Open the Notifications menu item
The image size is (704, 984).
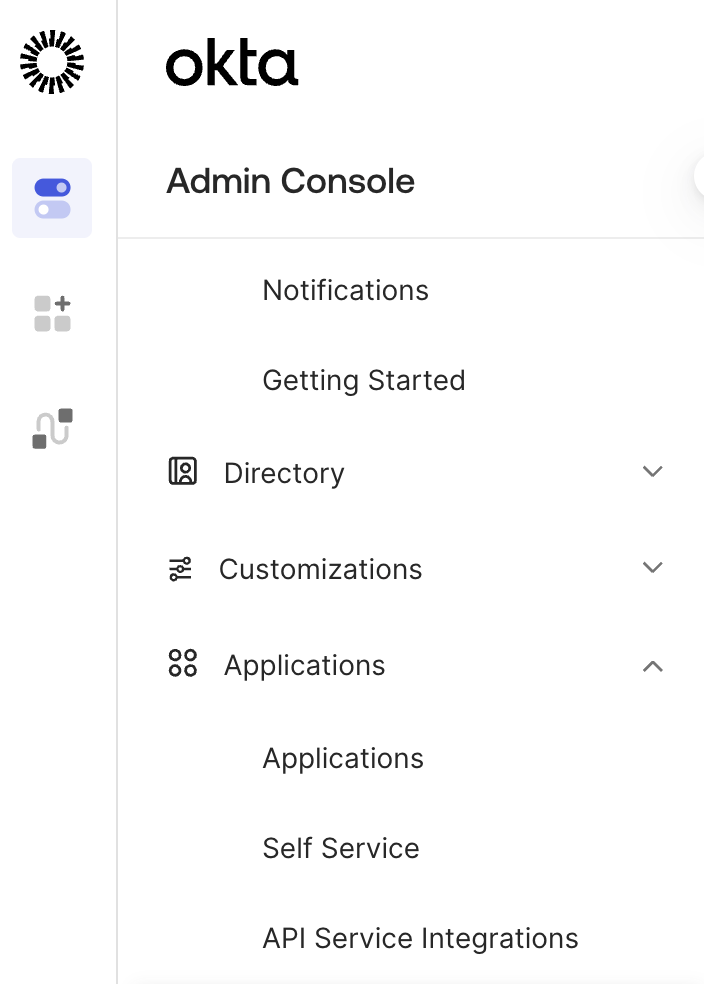pyautogui.click(x=346, y=291)
